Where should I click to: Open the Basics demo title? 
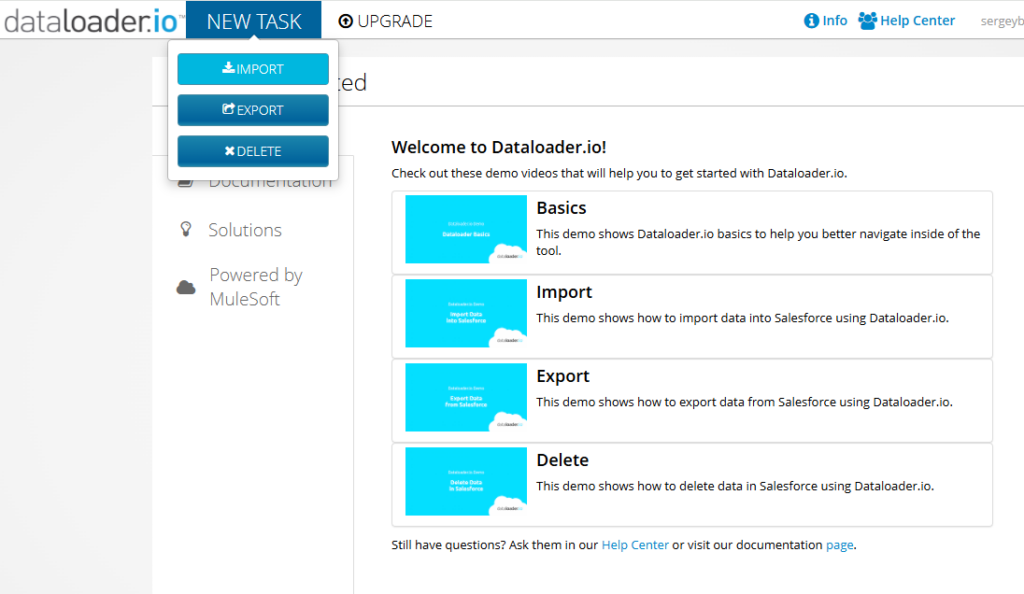pyautogui.click(x=561, y=208)
